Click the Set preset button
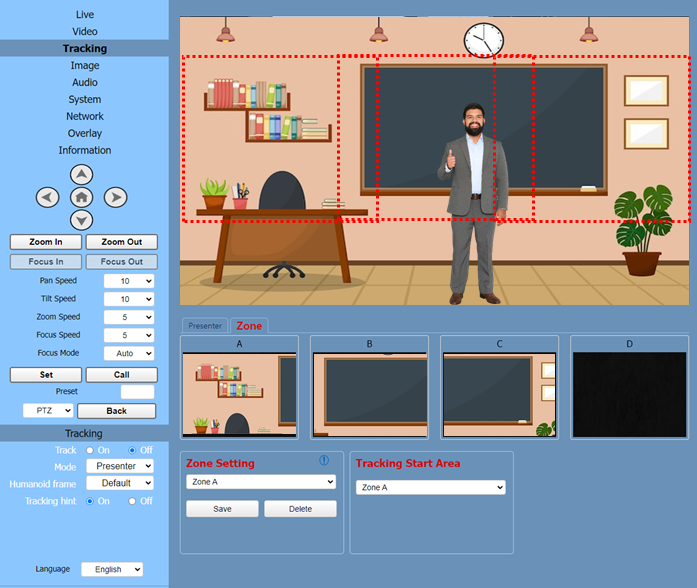Screen dimensions: 697x588 46,375
